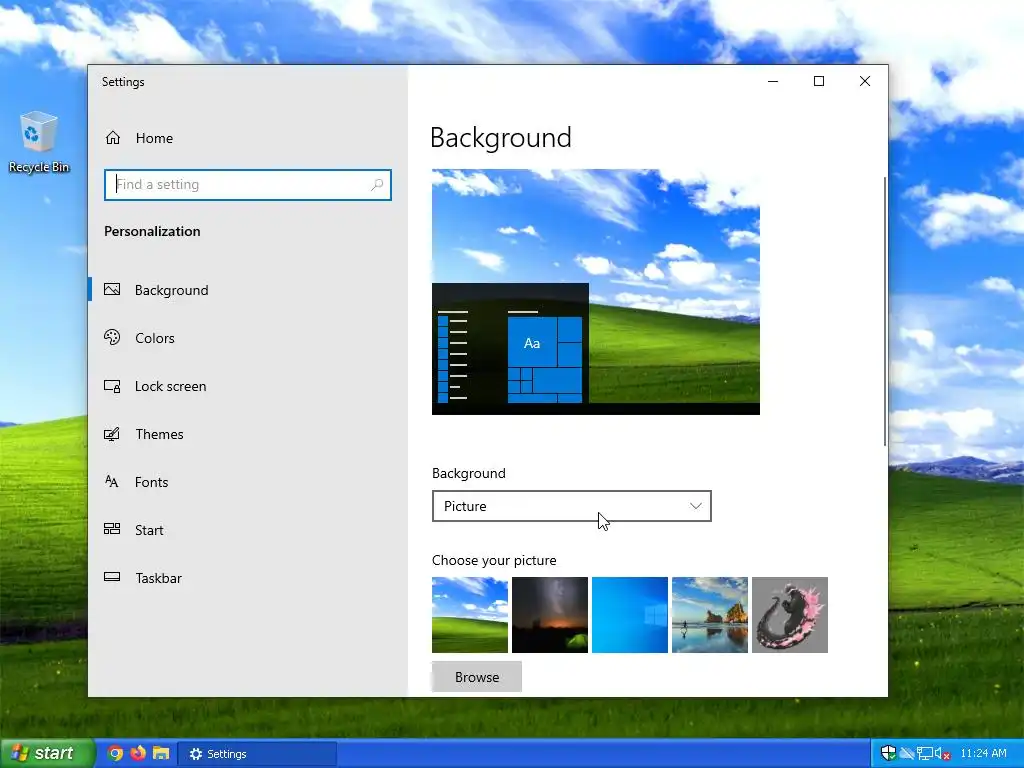
Task: Click the search magnifier in Find a setting
Action: pyautogui.click(x=377, y=185)
